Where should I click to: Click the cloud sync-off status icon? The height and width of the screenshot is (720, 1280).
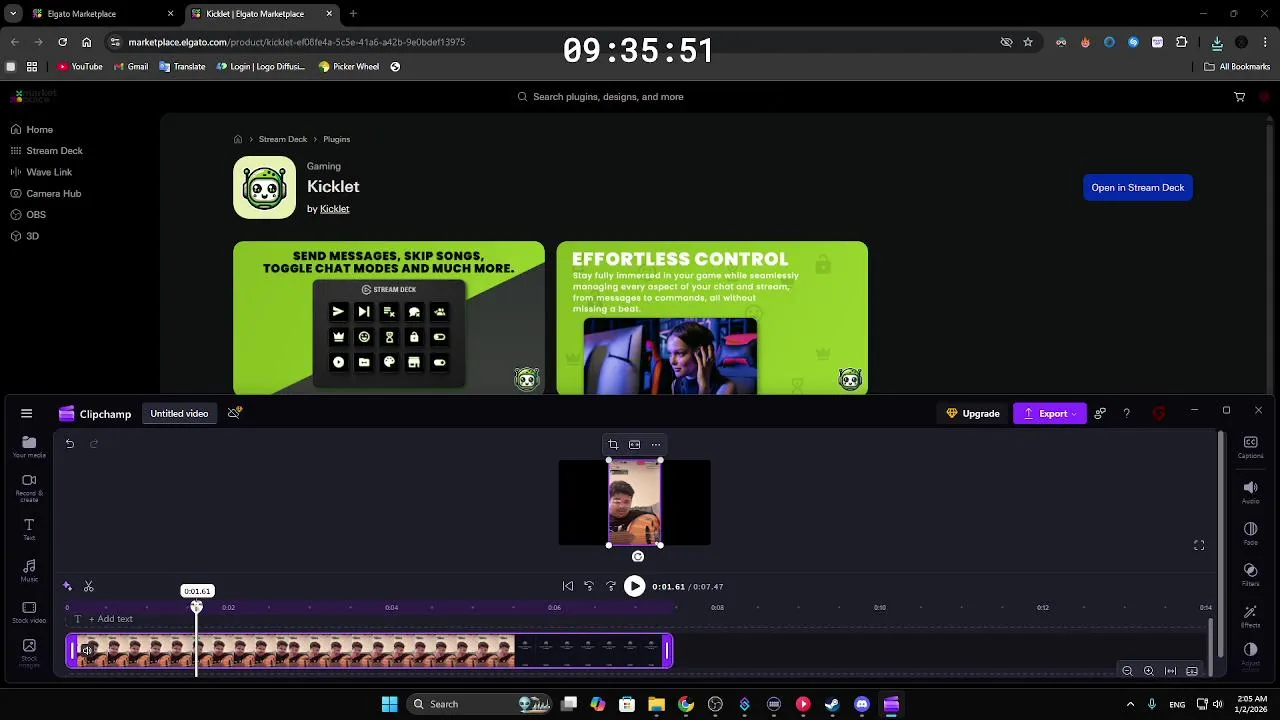pos(235,413)
